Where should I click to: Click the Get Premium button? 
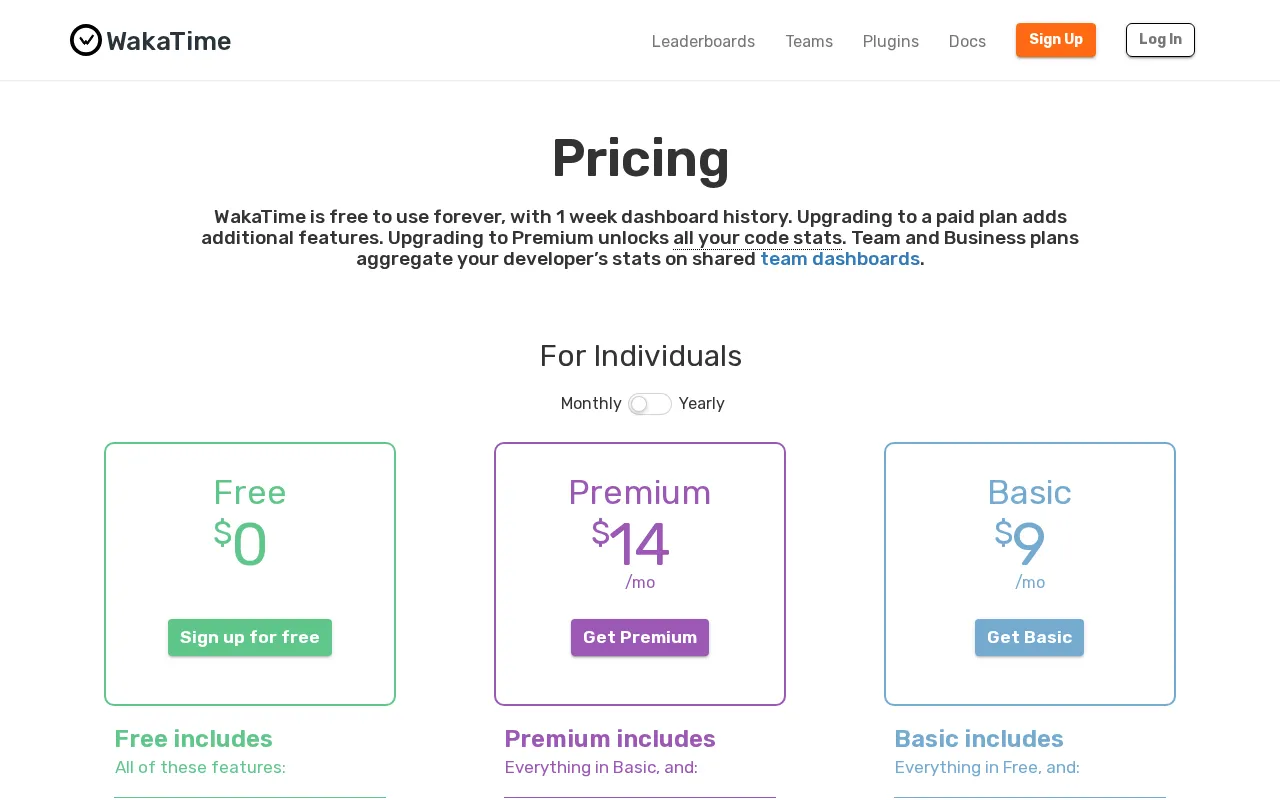(x=640, y=638)
